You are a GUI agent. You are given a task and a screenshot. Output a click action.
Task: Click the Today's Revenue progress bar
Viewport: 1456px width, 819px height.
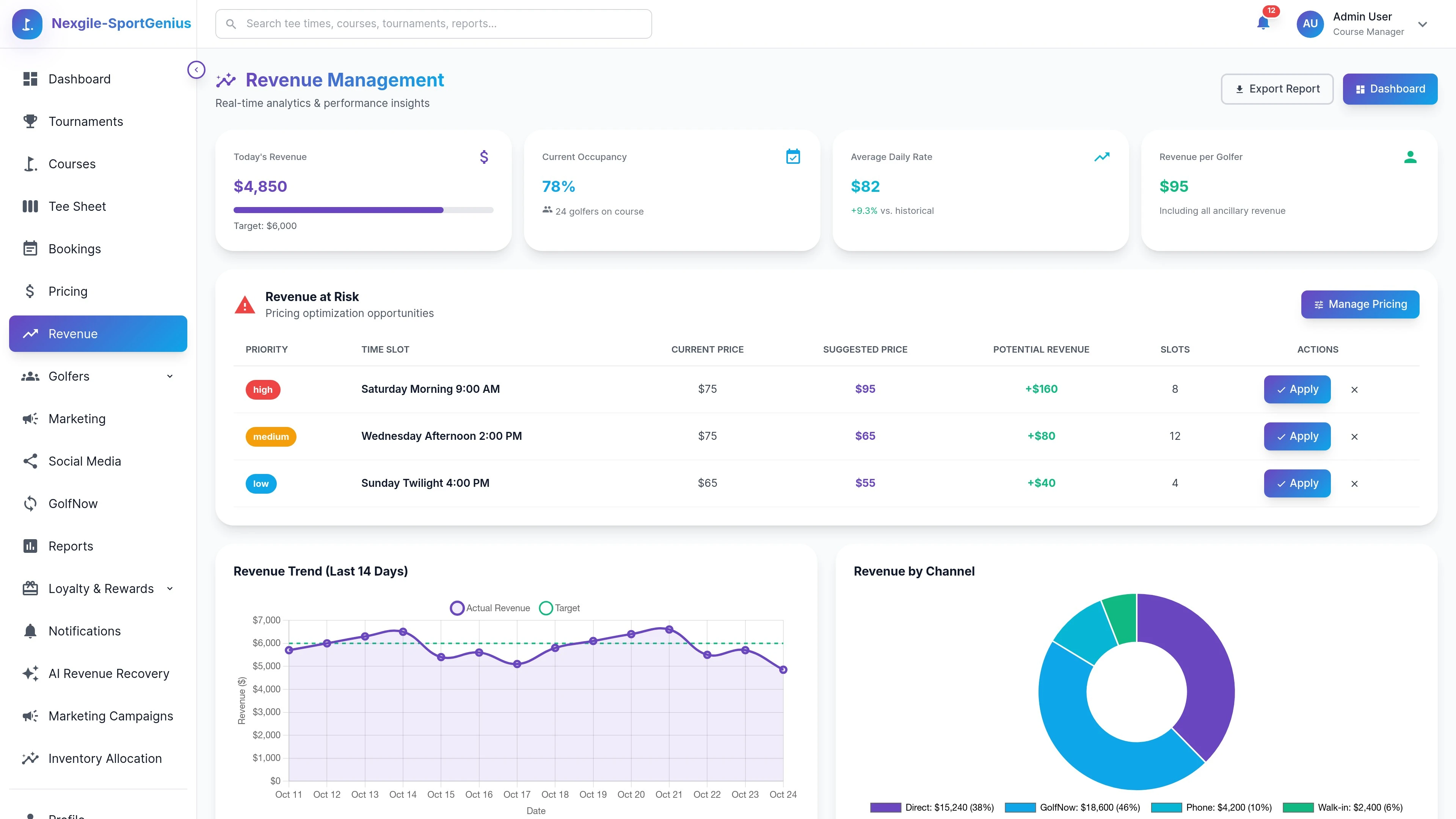tap(364, 210)
